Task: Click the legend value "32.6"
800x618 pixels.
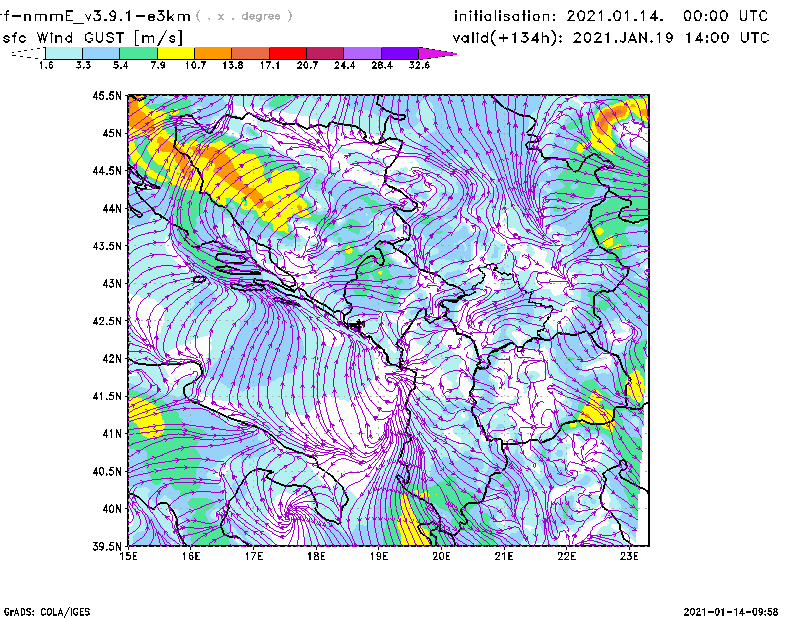Action: click(419, 65)
